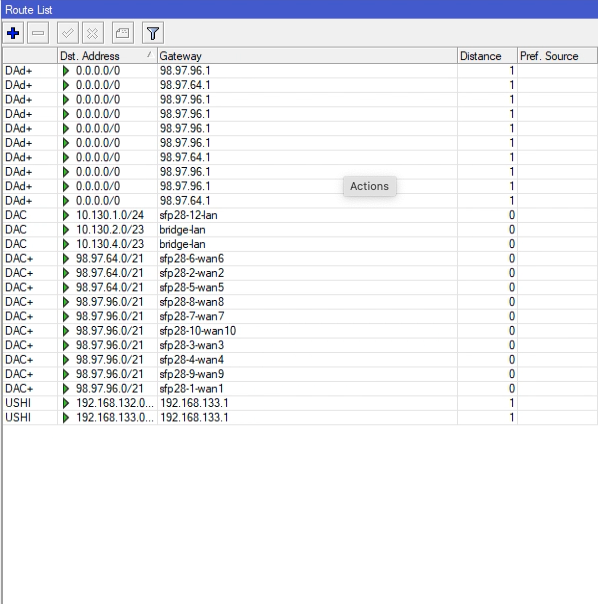This screenshot has width=598, height=604.
Task: Click green arrow icon of sfp28-6-wan6 route
Action: (x=66, y=258)
